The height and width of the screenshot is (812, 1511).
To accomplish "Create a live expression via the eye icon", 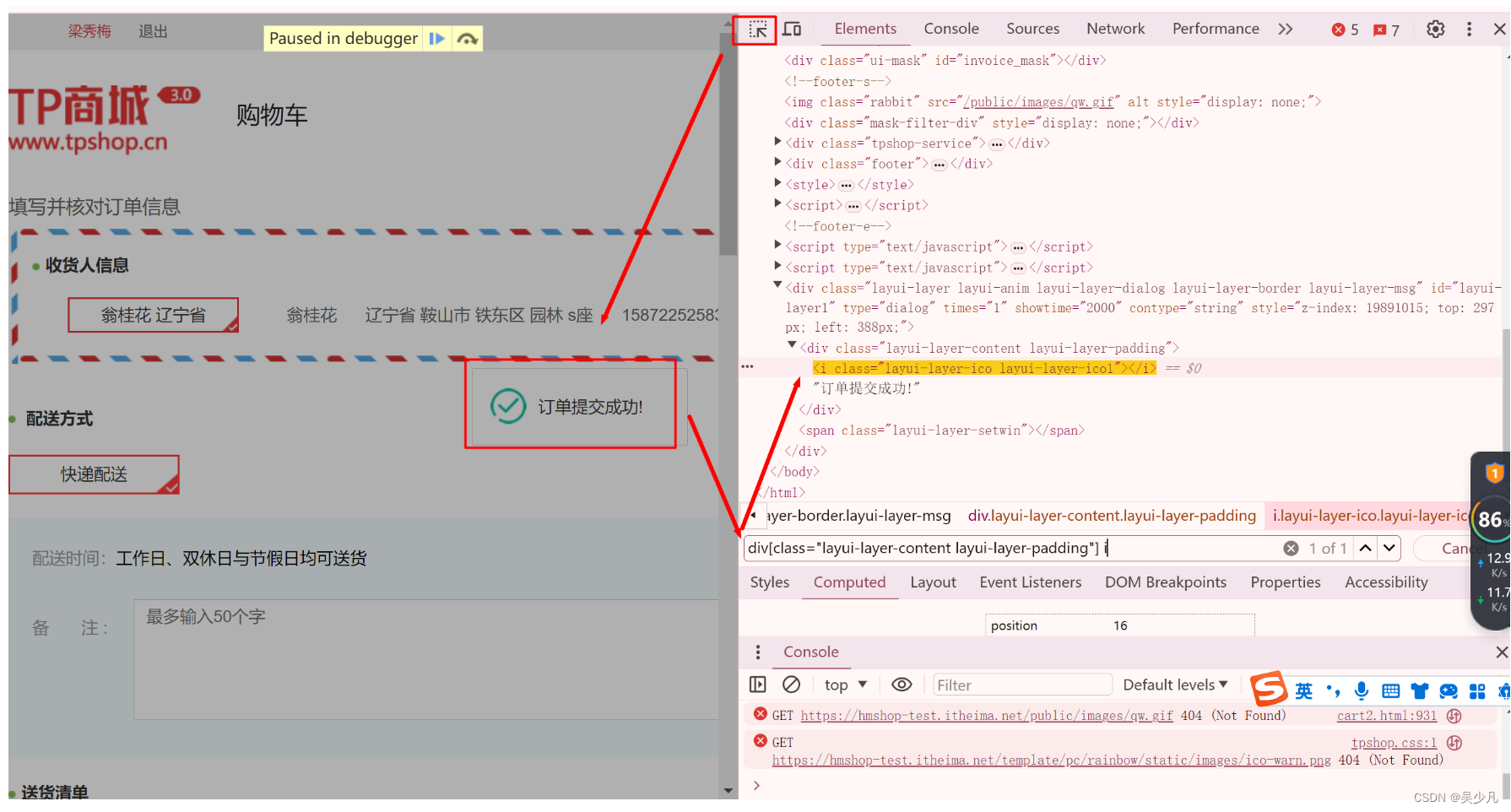I will [x=902, y=685].
